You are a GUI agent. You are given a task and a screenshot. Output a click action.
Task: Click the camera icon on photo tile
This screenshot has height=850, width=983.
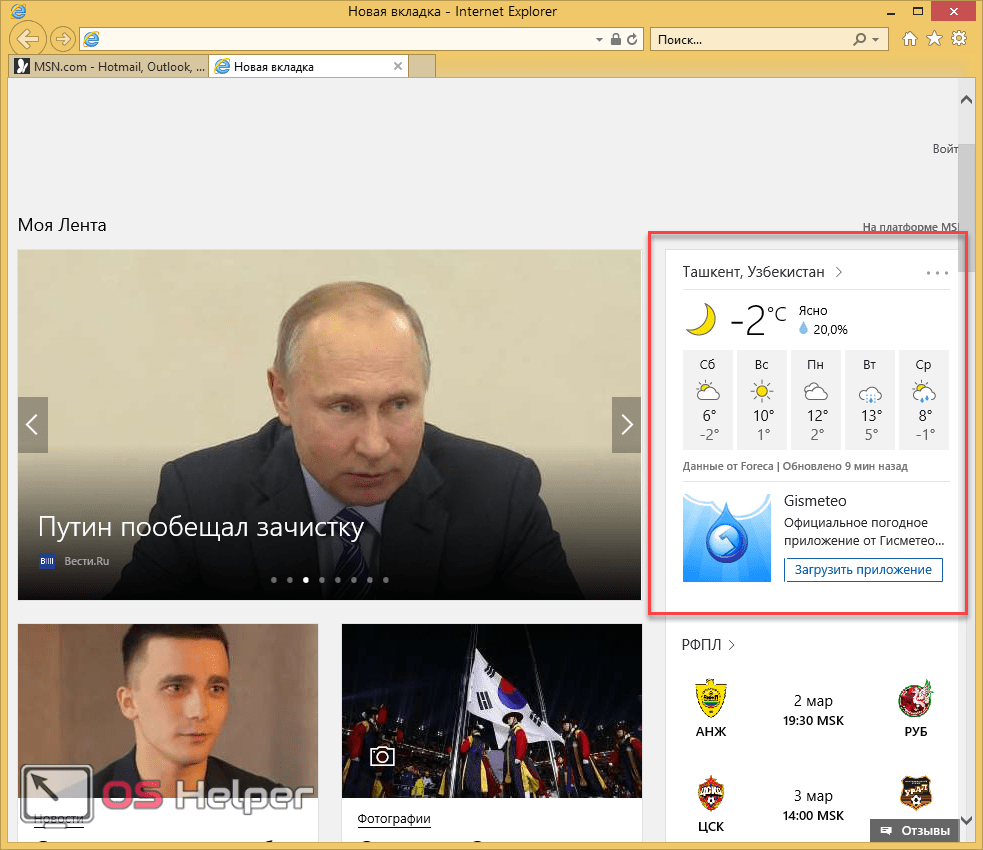coord(380,756)
